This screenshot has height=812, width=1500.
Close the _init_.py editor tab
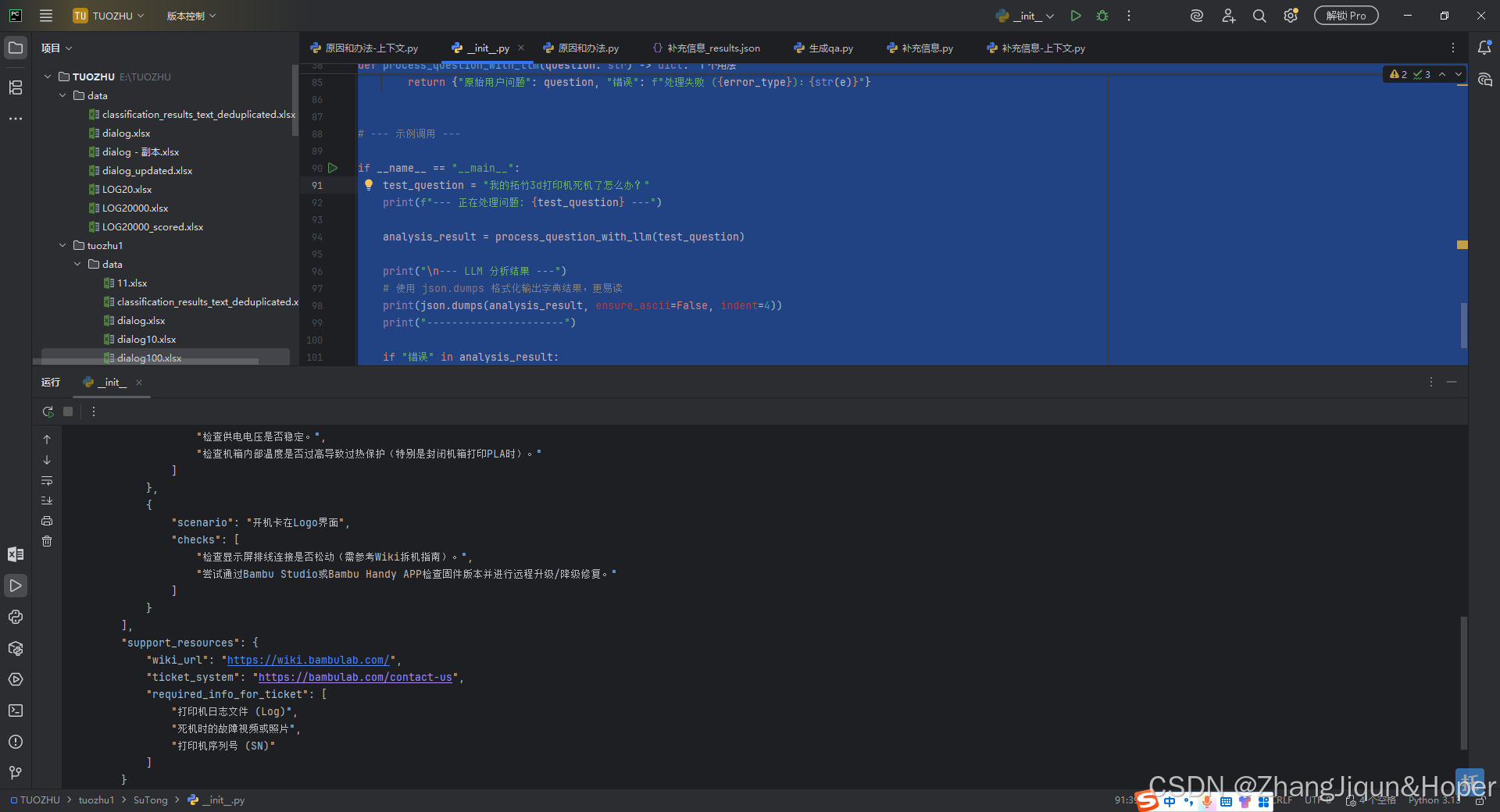pos(521,48)
